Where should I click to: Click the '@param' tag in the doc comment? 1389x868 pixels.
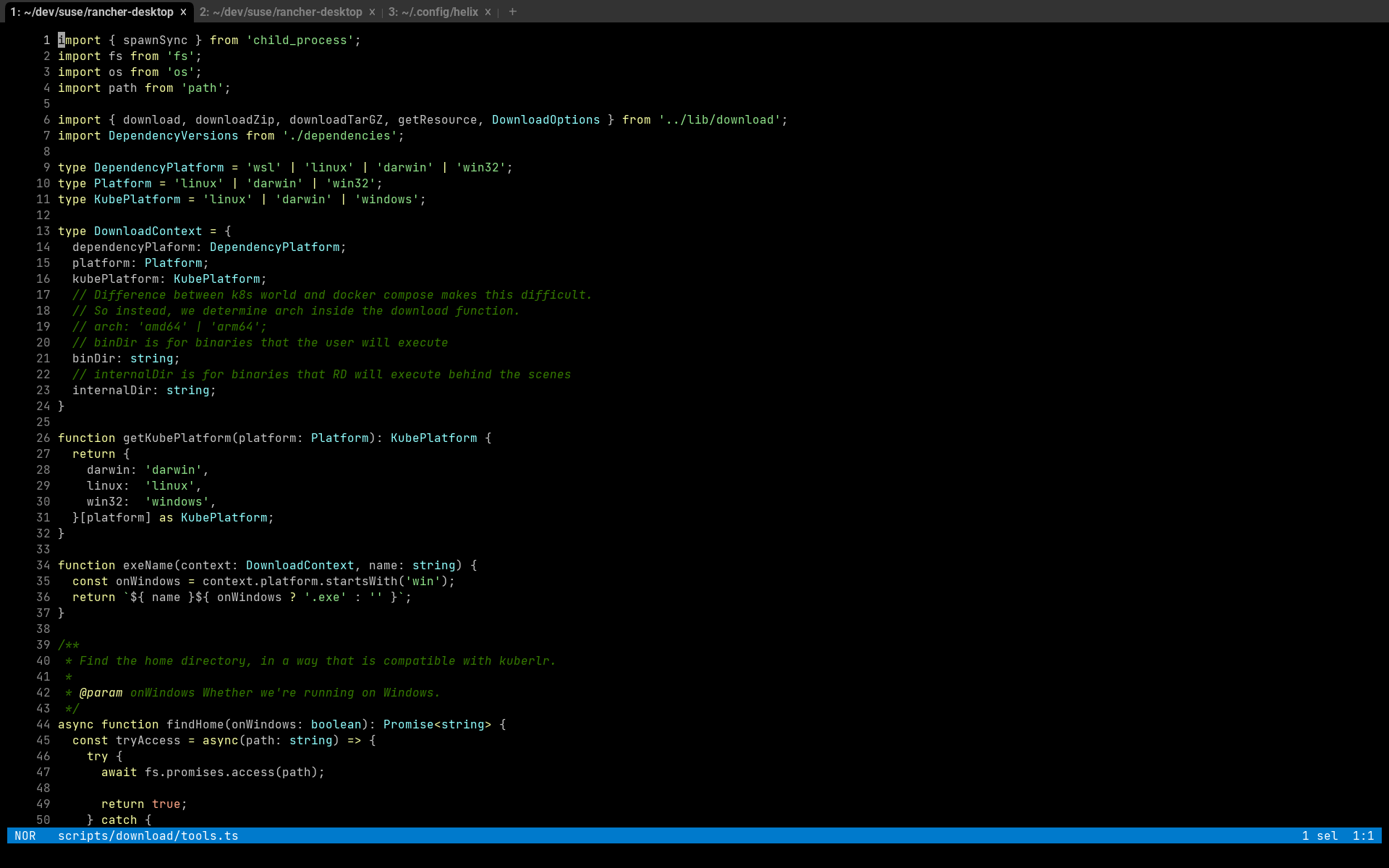click(101, 692)
